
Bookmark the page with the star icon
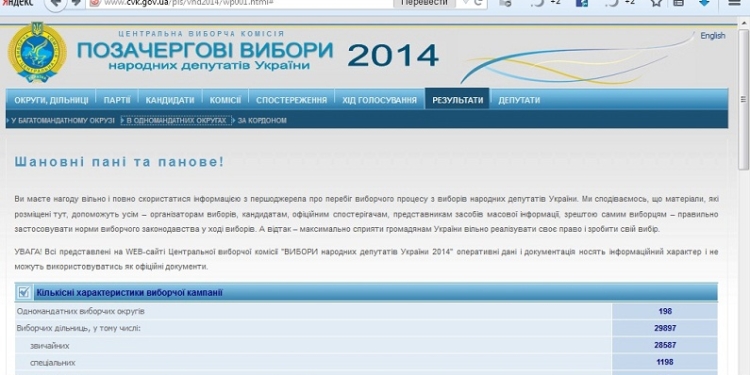(656, 3)
